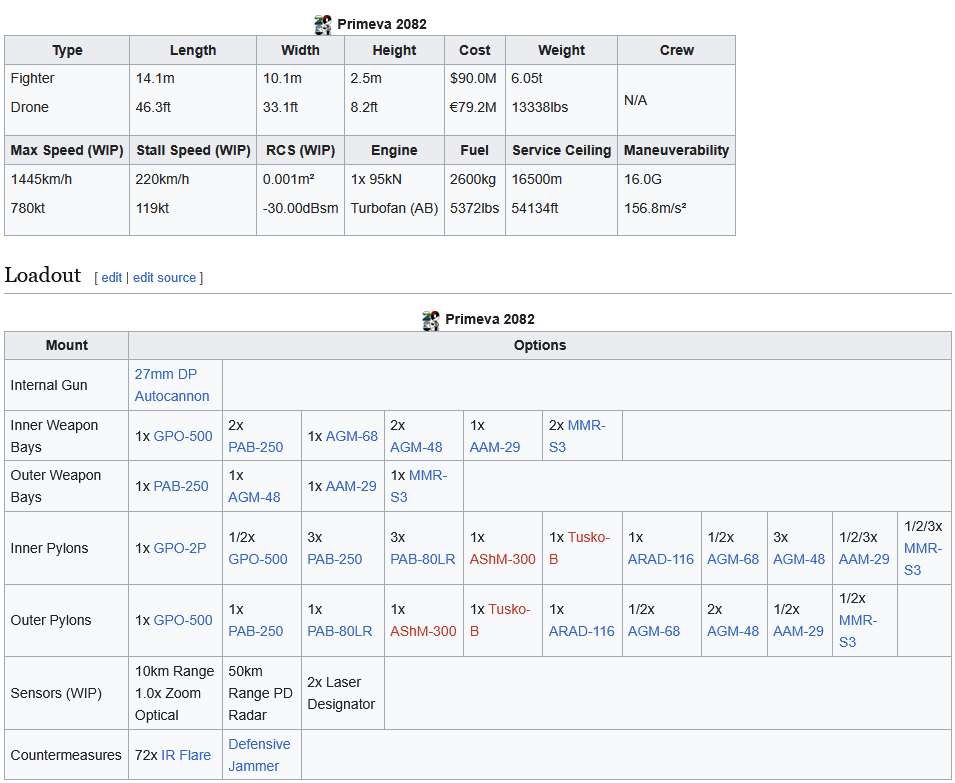Click the Maneuverability header cell
The width and height of the screenshot is (955, 783).
pyautogui.click(x=676, y=150)
